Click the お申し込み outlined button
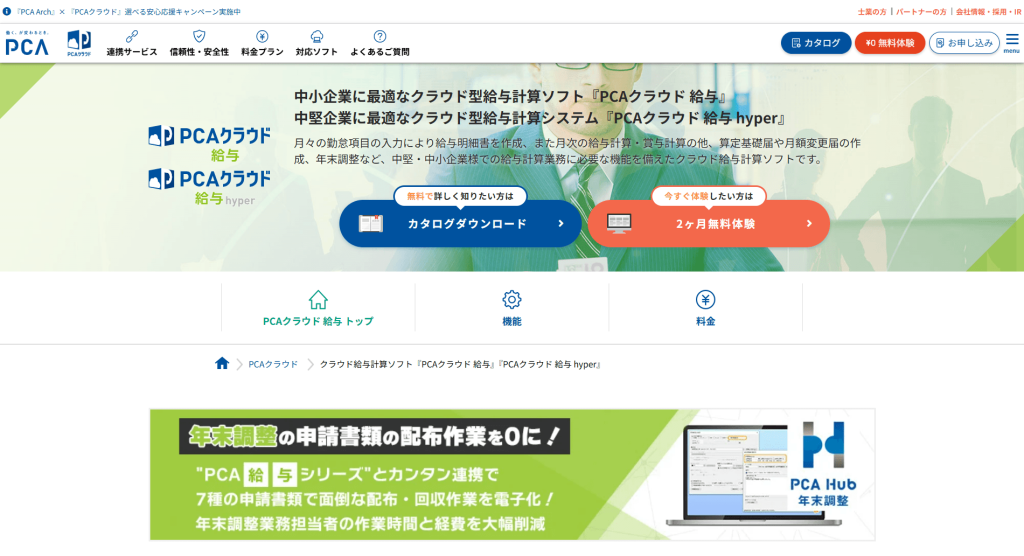Screen dimensions: 1024x556 pyautogui.click(x=964, y=43)
